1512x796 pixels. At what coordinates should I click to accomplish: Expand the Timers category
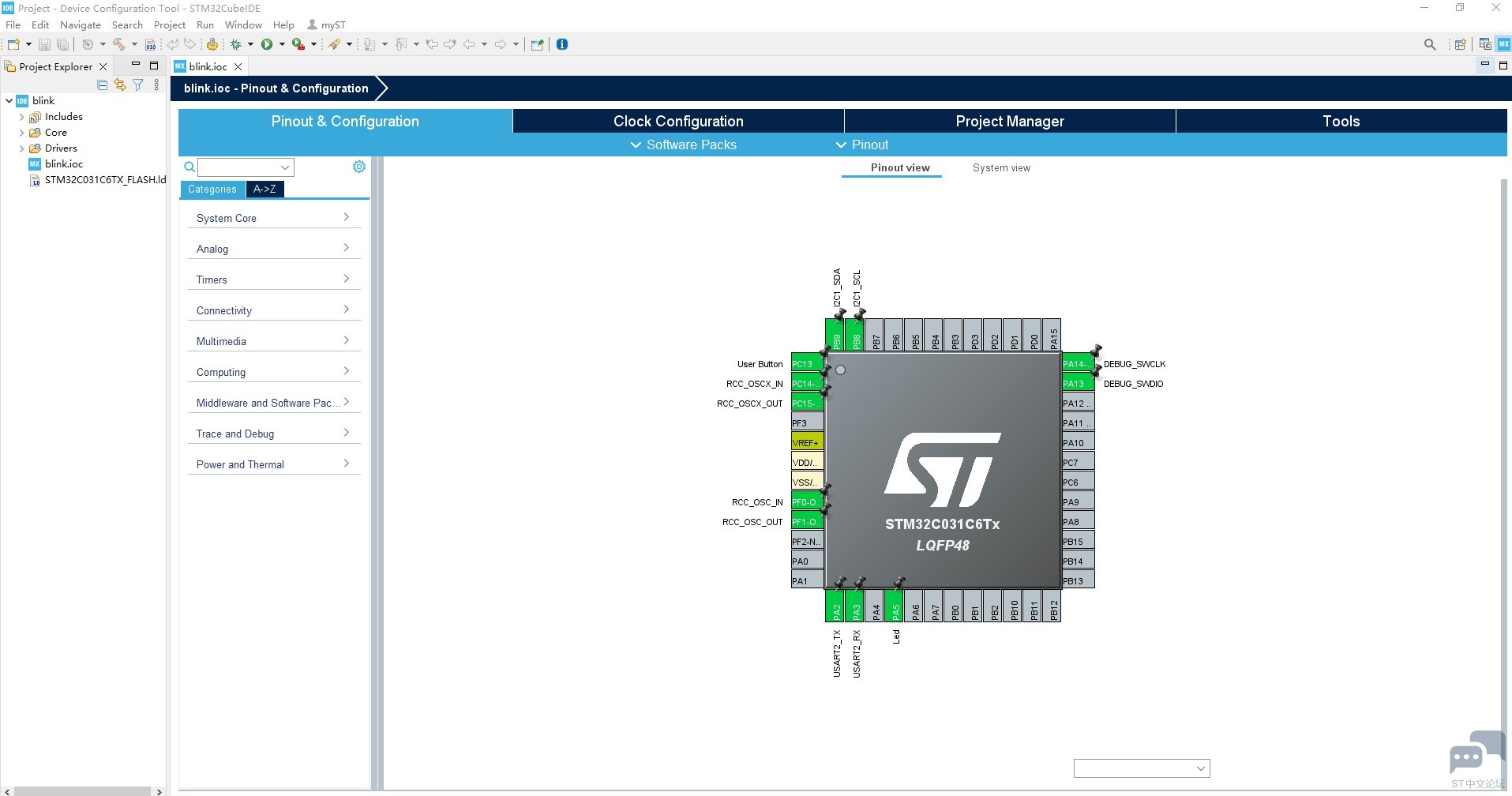(x=274, y=280)
